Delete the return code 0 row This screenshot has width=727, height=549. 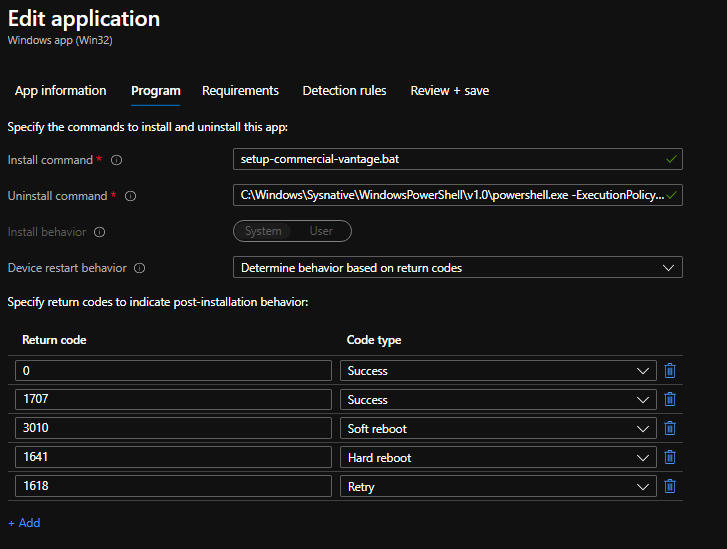tap(670, 371)
